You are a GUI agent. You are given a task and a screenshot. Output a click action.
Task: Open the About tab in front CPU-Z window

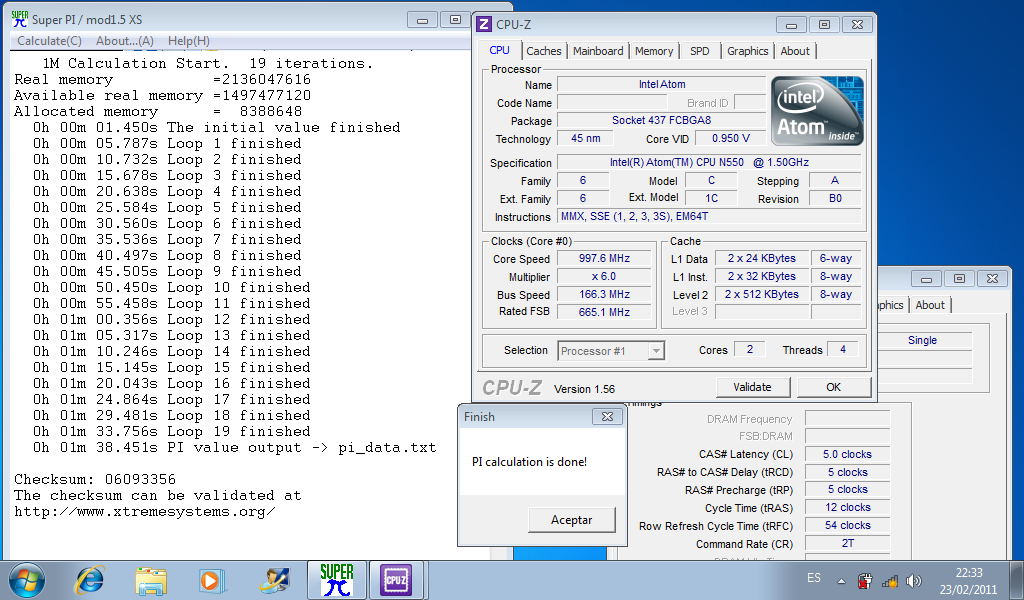tap(795, 51)
